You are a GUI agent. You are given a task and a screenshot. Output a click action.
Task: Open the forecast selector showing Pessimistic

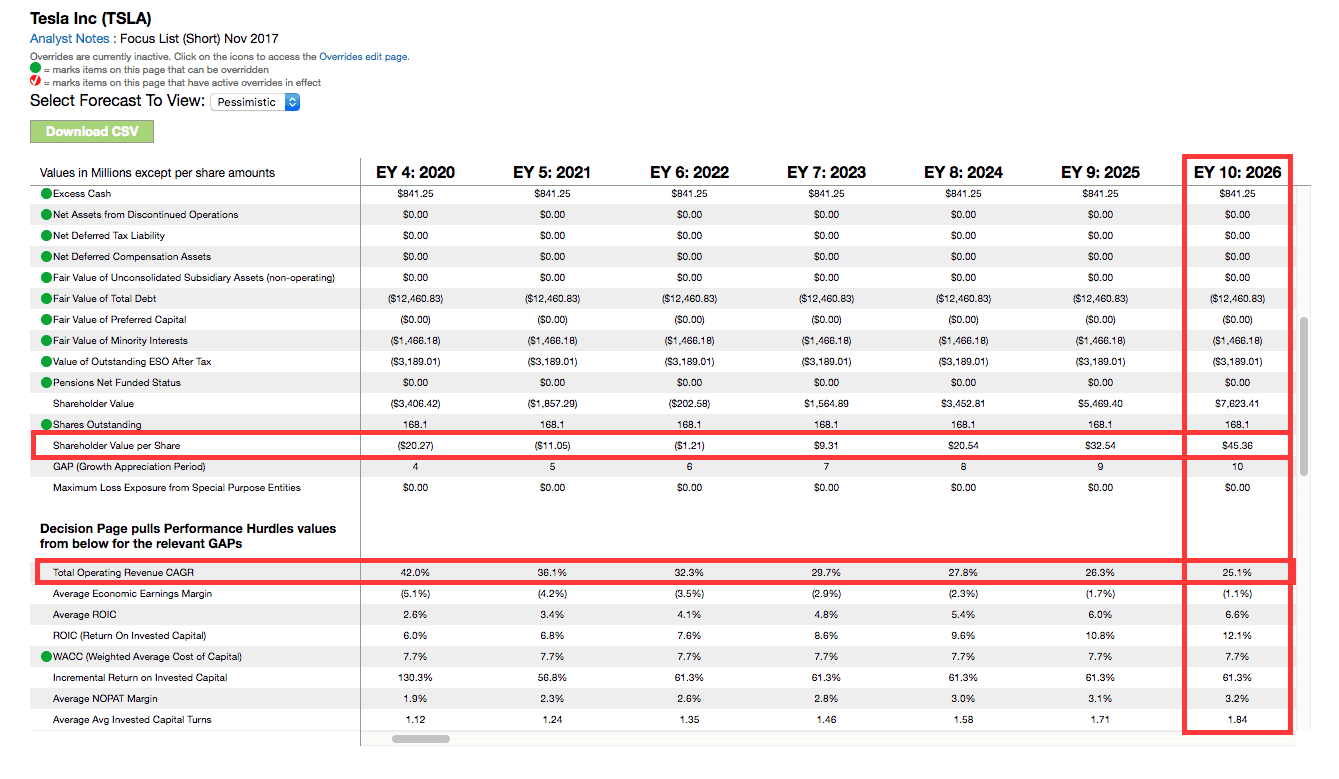[255, 102]
